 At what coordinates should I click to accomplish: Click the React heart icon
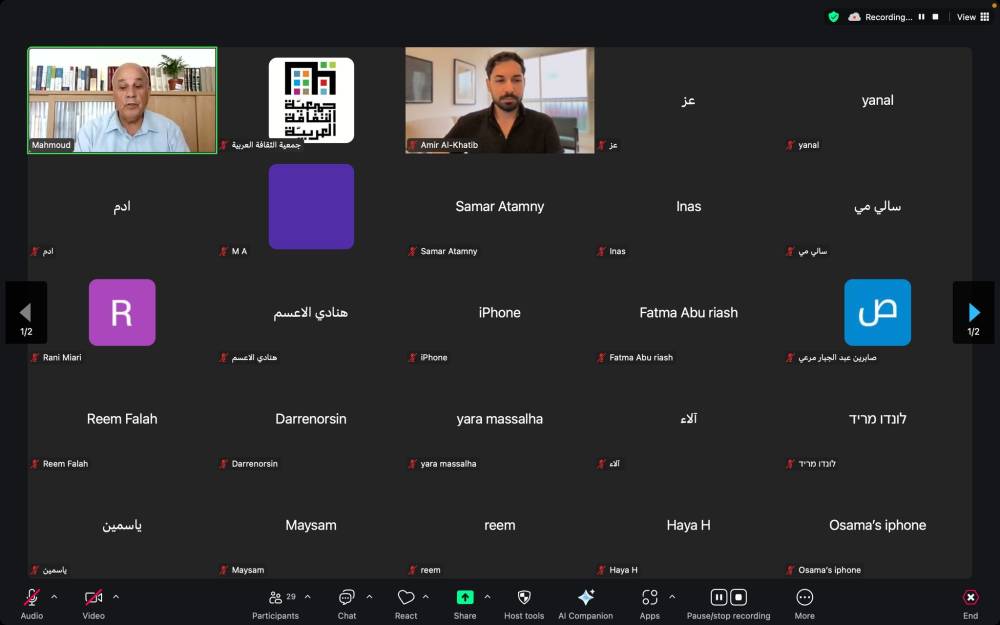[x=405, y=598]
